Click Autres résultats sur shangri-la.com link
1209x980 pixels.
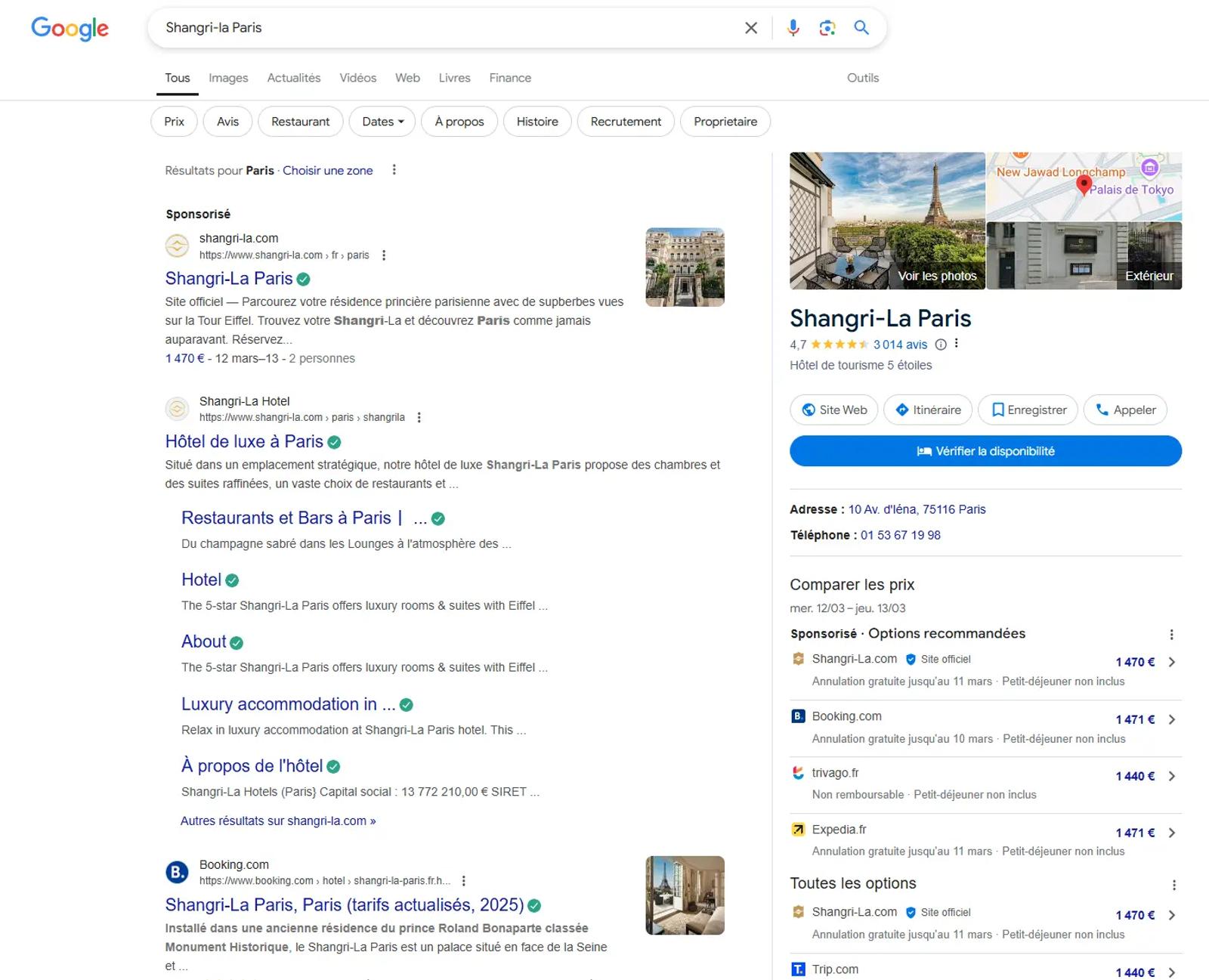pos(278,821)
